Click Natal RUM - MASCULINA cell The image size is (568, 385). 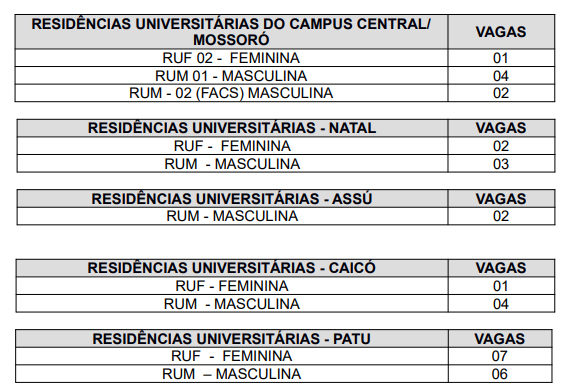tap(232, 164)
